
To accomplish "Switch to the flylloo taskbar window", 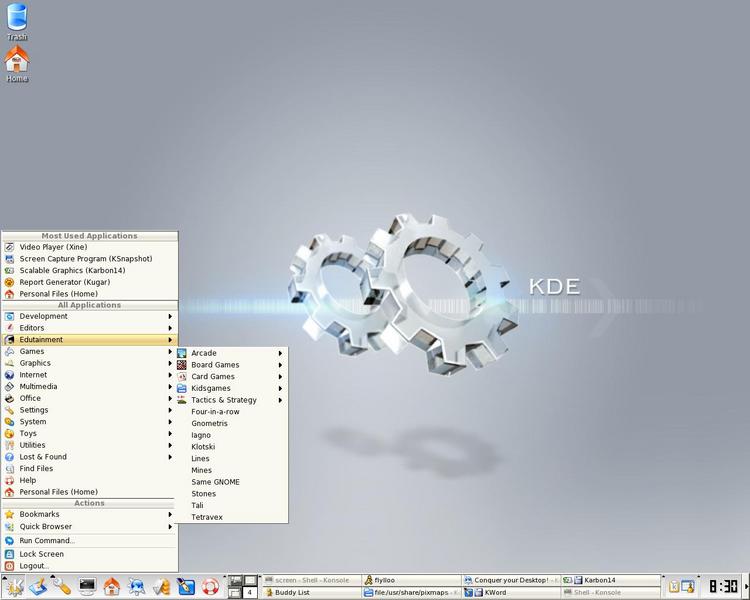I will (411, 580).
